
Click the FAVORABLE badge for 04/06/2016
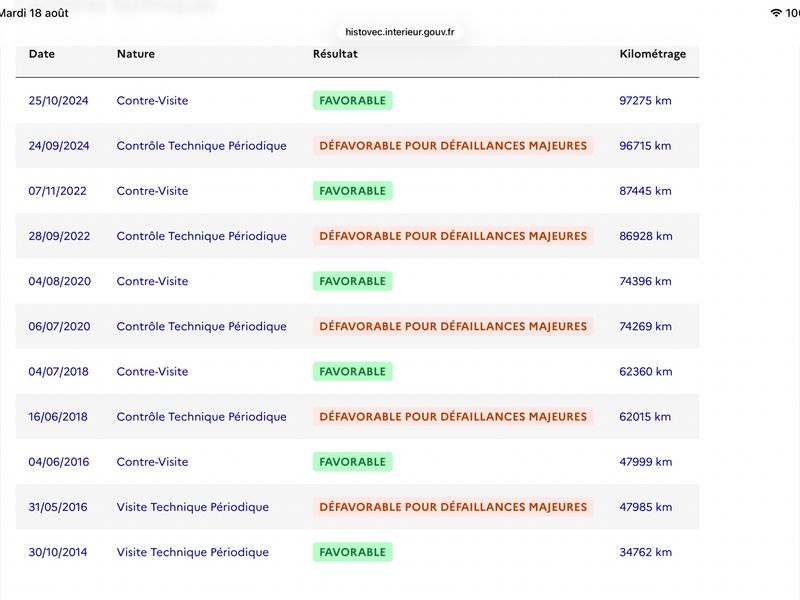click(x=353, y=462)
